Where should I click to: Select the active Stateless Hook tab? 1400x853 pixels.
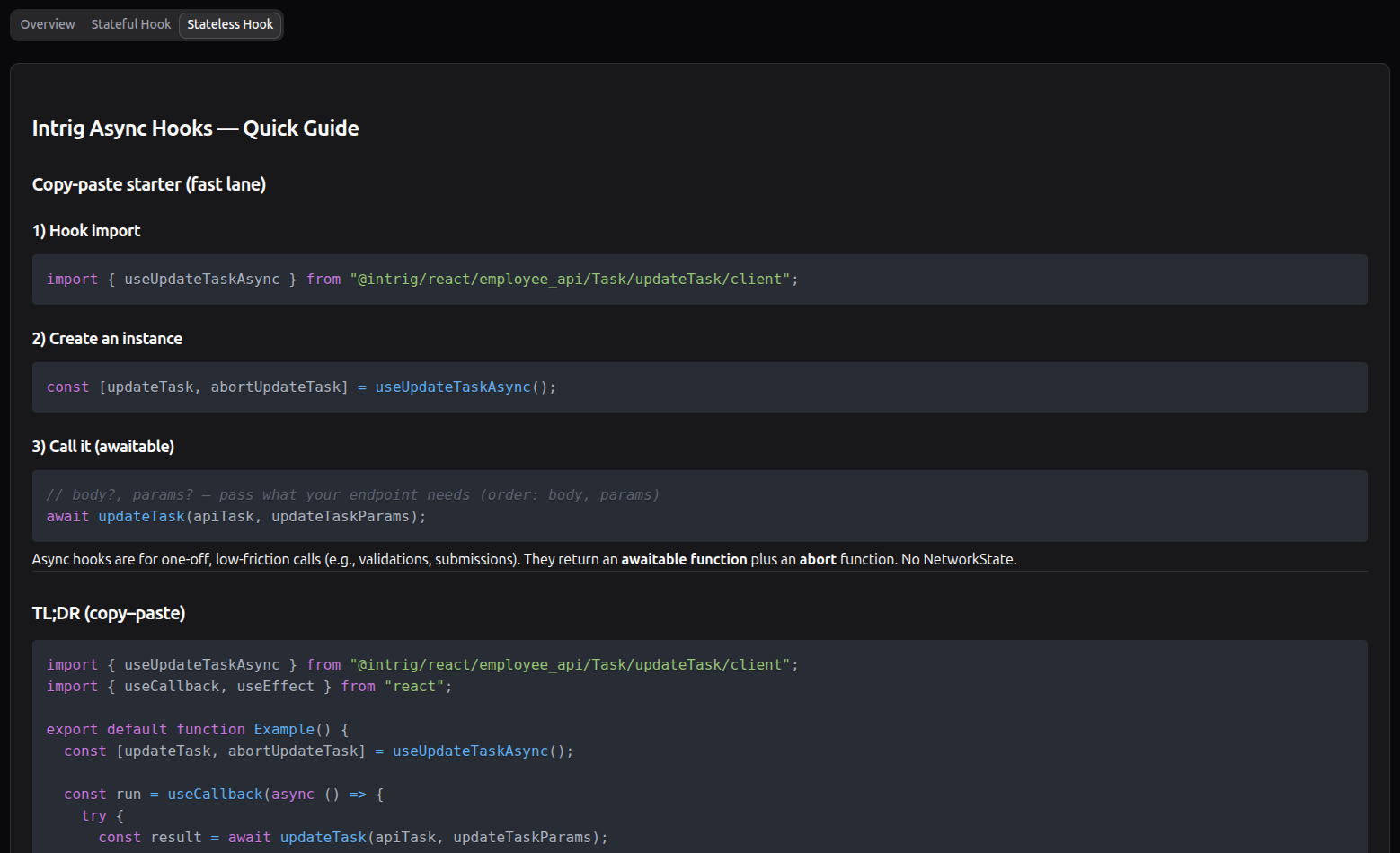coord(230,24)
